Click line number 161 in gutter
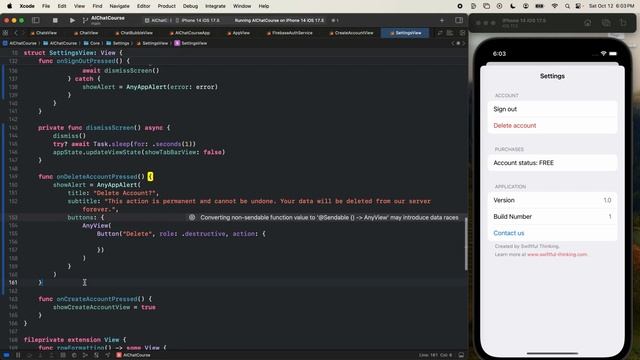The height and width of the screenshot is (360, 640). coord(13,282)
